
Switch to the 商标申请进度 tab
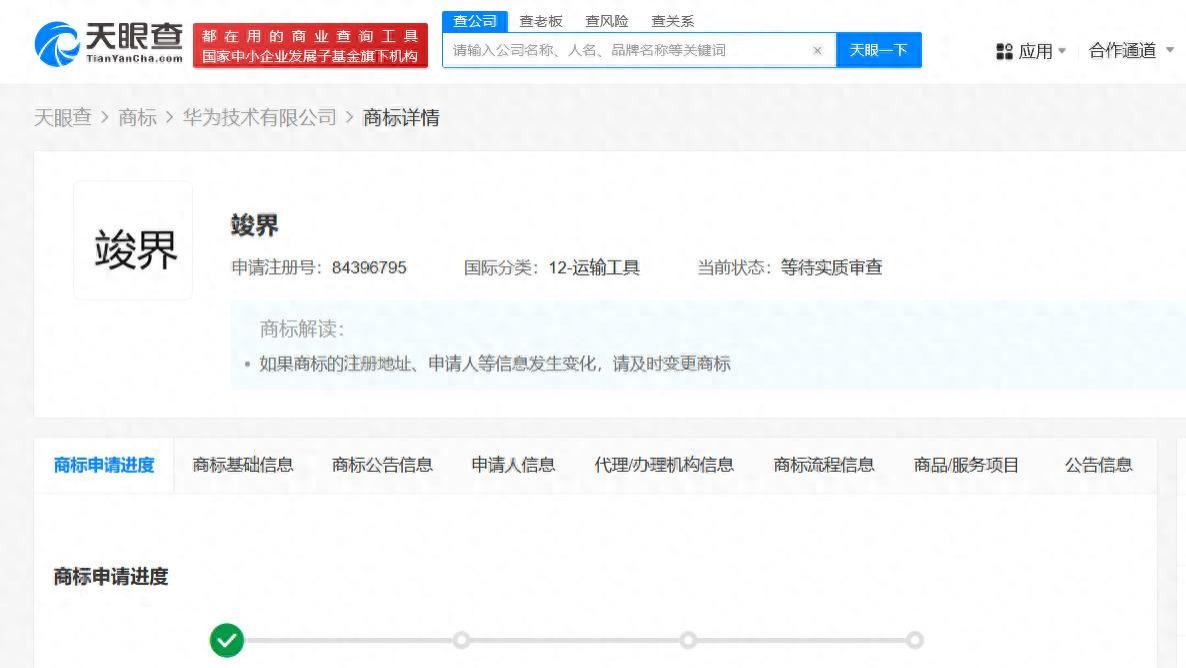[x=104, y=465]
